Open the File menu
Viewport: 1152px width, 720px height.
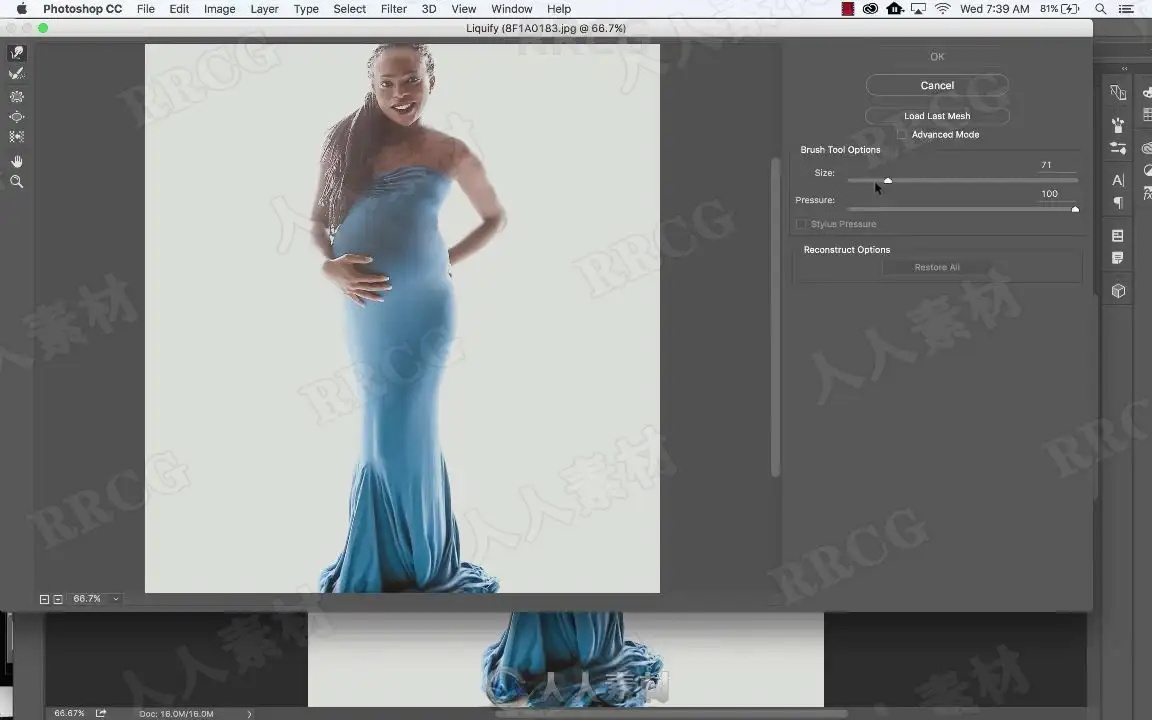pyautogui.click(x=145, y=9)
